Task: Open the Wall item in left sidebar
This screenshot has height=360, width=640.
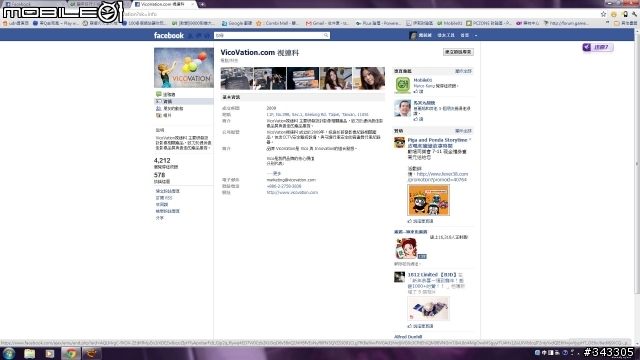Action: [169, 94]
